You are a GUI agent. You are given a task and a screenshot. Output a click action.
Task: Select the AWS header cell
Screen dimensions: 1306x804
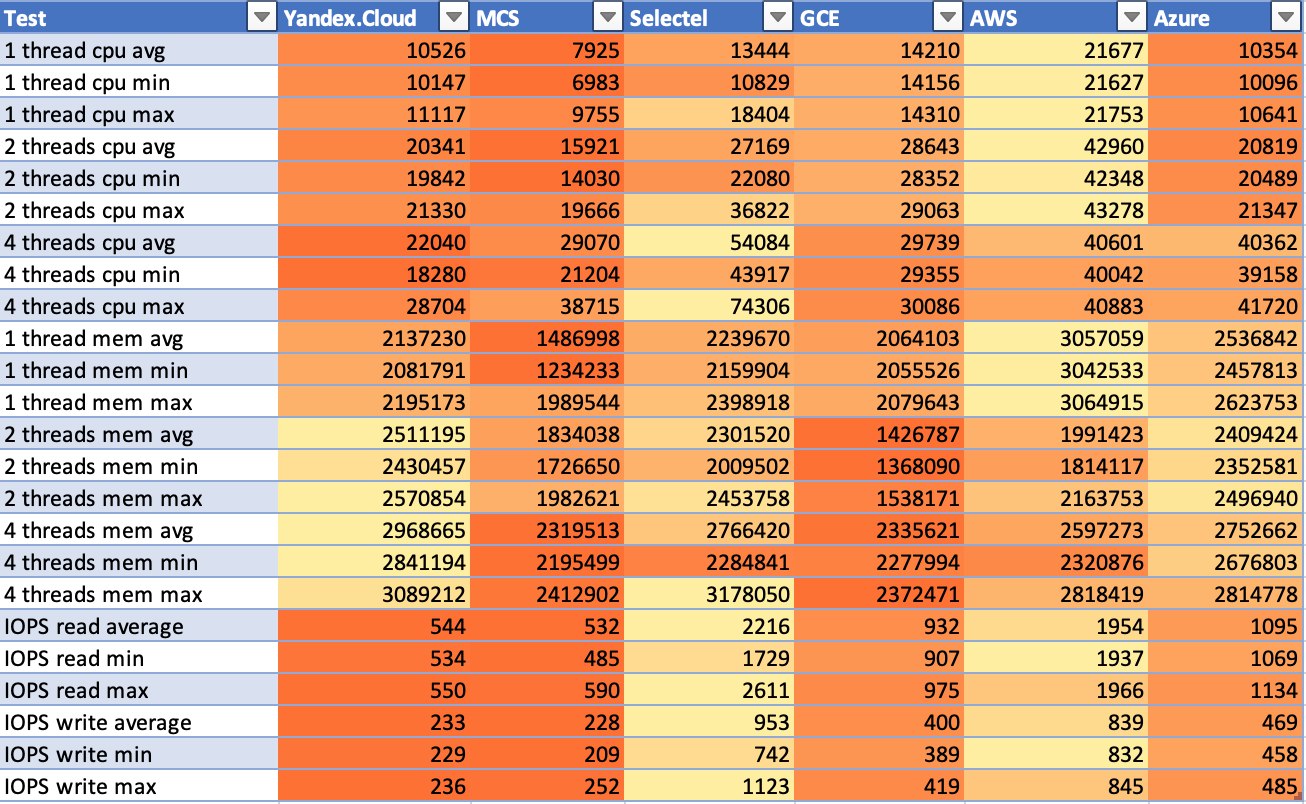pos(1056,18)
